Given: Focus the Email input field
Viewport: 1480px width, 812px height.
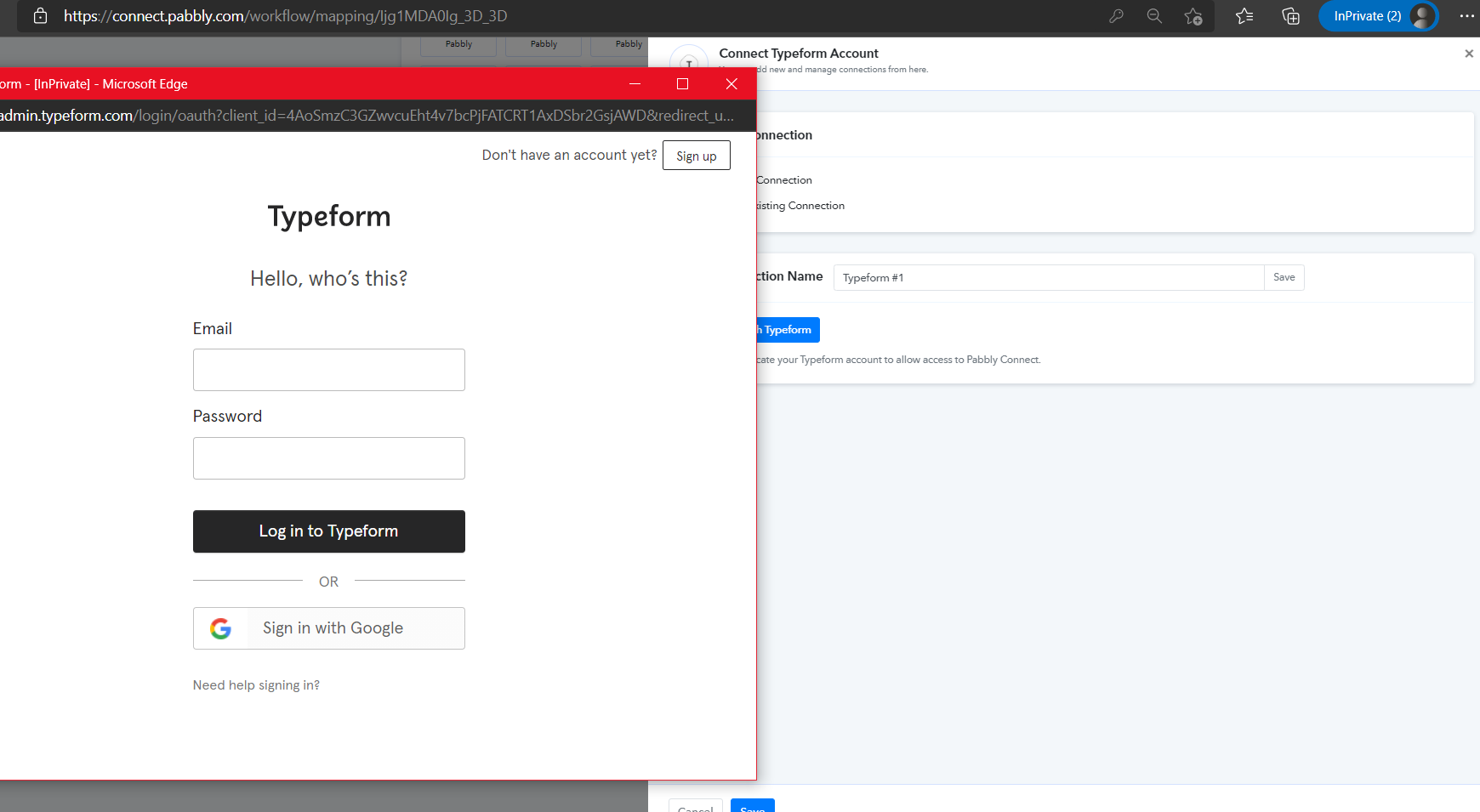Looking at the screenshot, I should (x=329, y=370).
